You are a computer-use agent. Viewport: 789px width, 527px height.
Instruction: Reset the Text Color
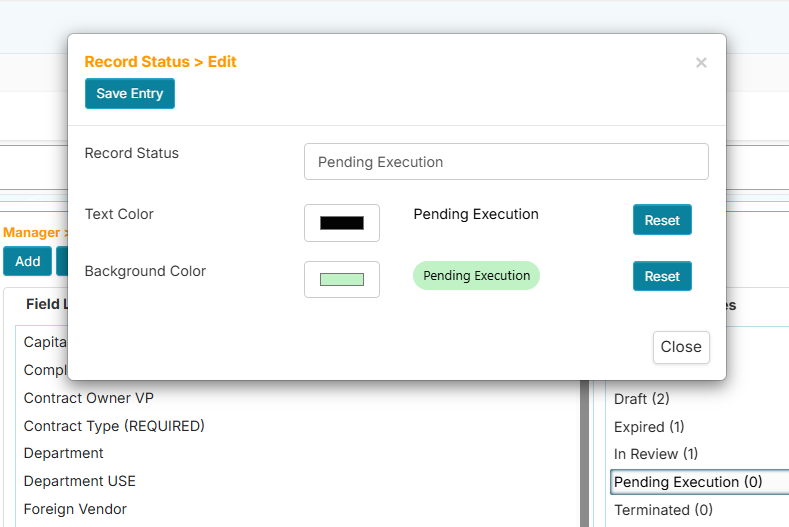pos(662,220)
